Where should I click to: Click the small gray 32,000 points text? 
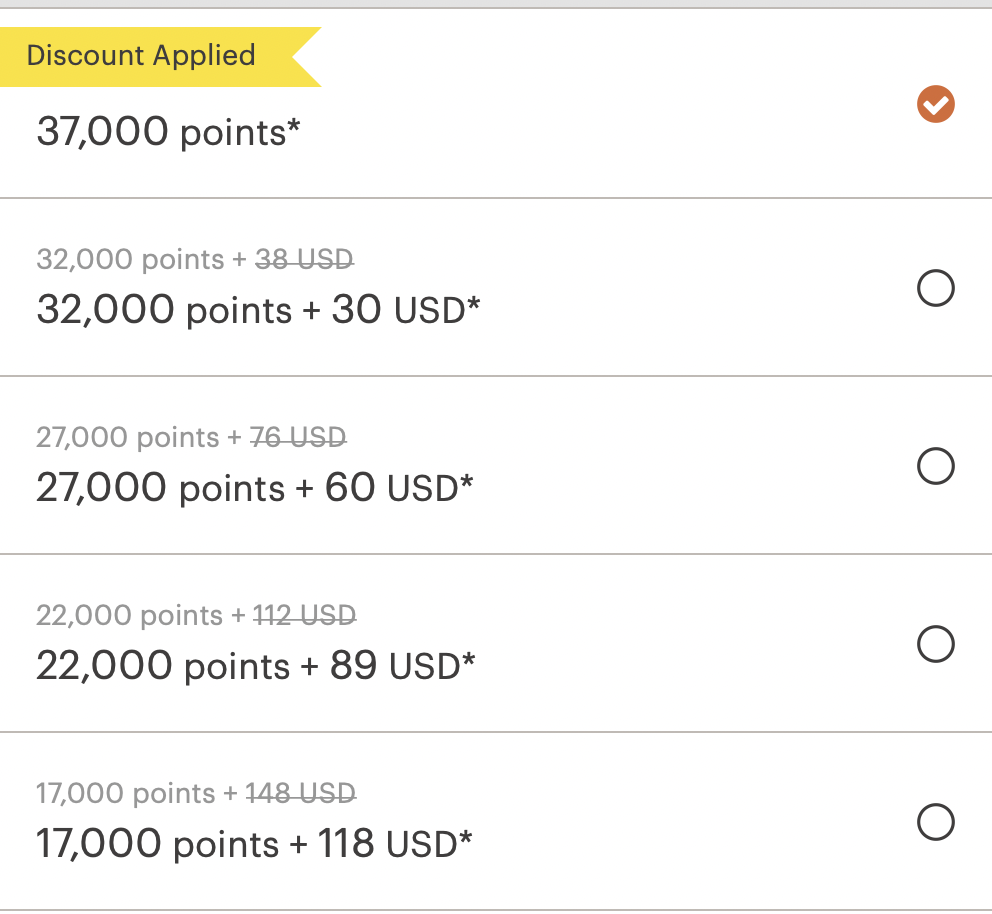[x=130, y=259]
